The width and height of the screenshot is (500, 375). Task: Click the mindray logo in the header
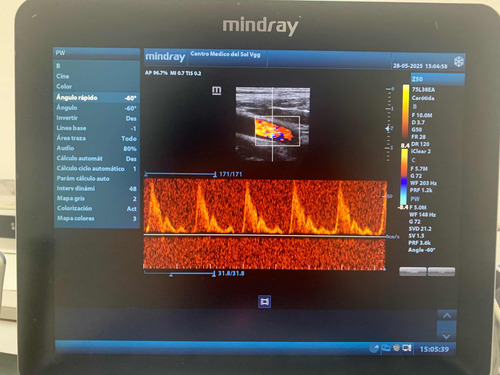coord(165,57)
